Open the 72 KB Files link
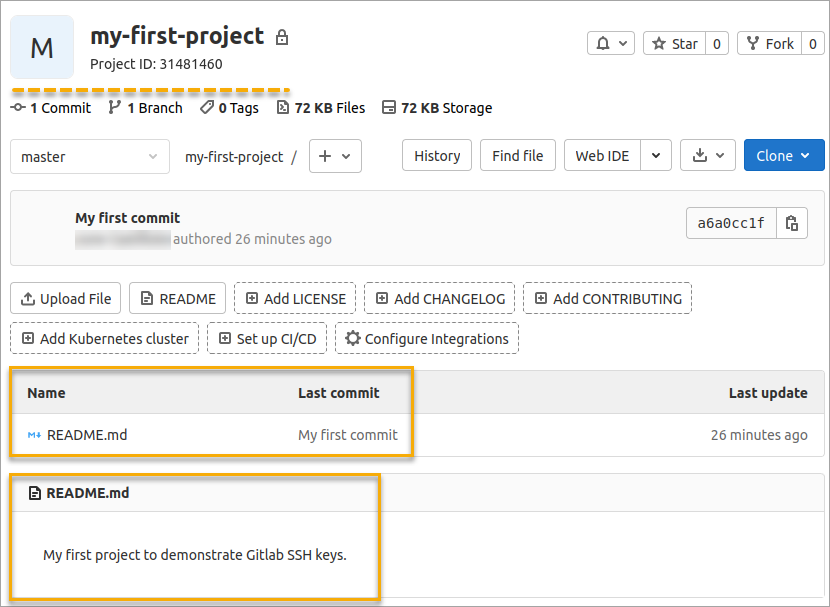 pyautogui.click(x=321, y=108)
